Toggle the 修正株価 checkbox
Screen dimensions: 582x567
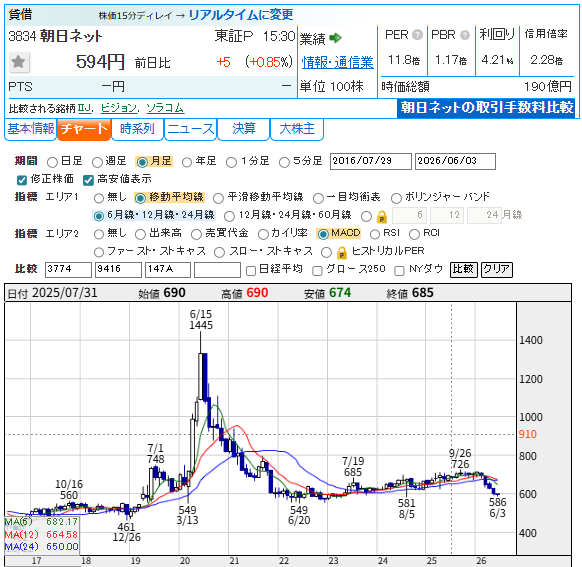click(x=22, y=180)
